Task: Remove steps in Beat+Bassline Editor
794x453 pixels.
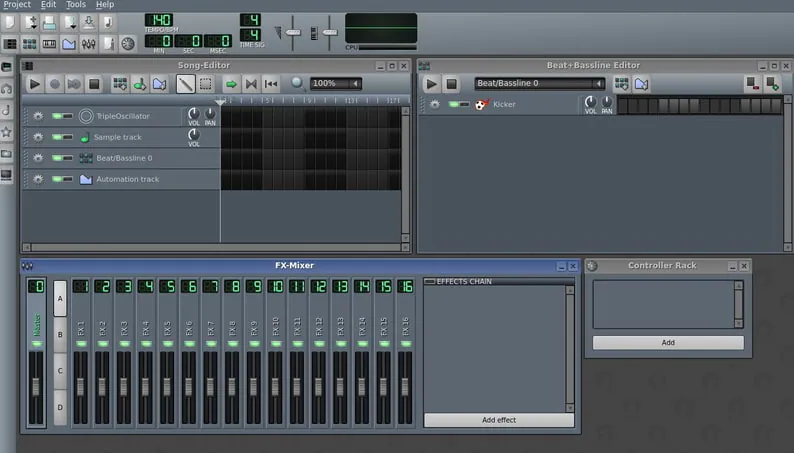Action: pos(753,84)
